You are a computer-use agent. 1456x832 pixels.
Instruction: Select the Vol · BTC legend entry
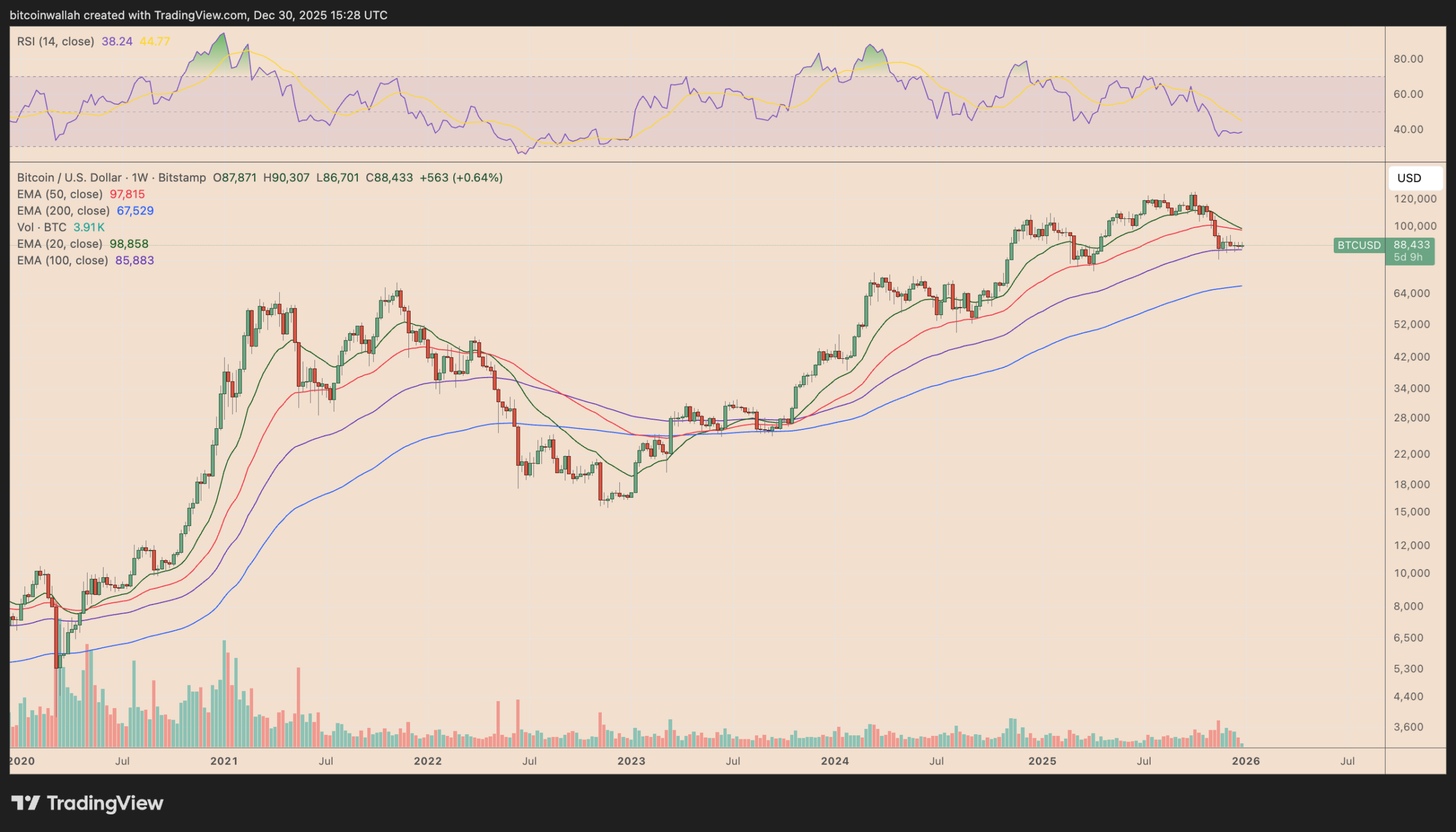tap(42, 227)
